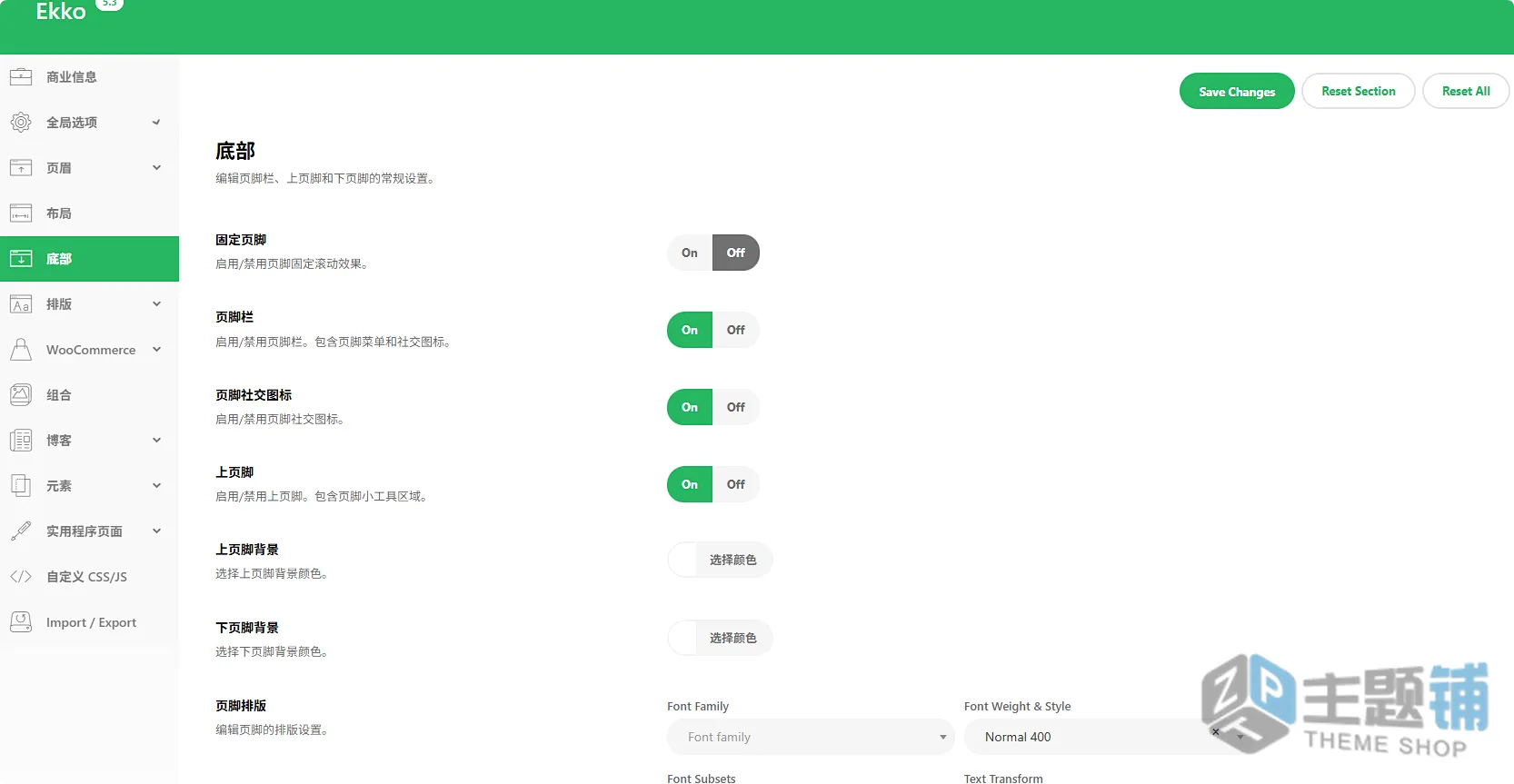Click the shopping bag icon beside WooCommerce
The image size is (1514, 784).
pyautogui.click(x=21, y=350)
